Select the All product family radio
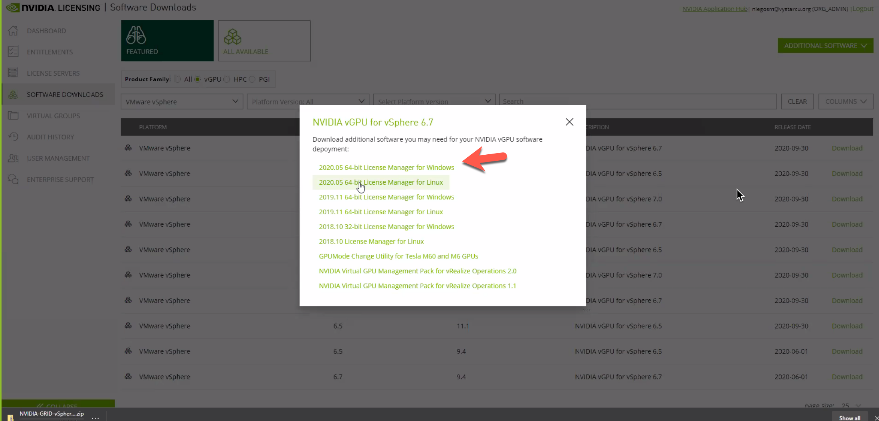 pos(177,80)
